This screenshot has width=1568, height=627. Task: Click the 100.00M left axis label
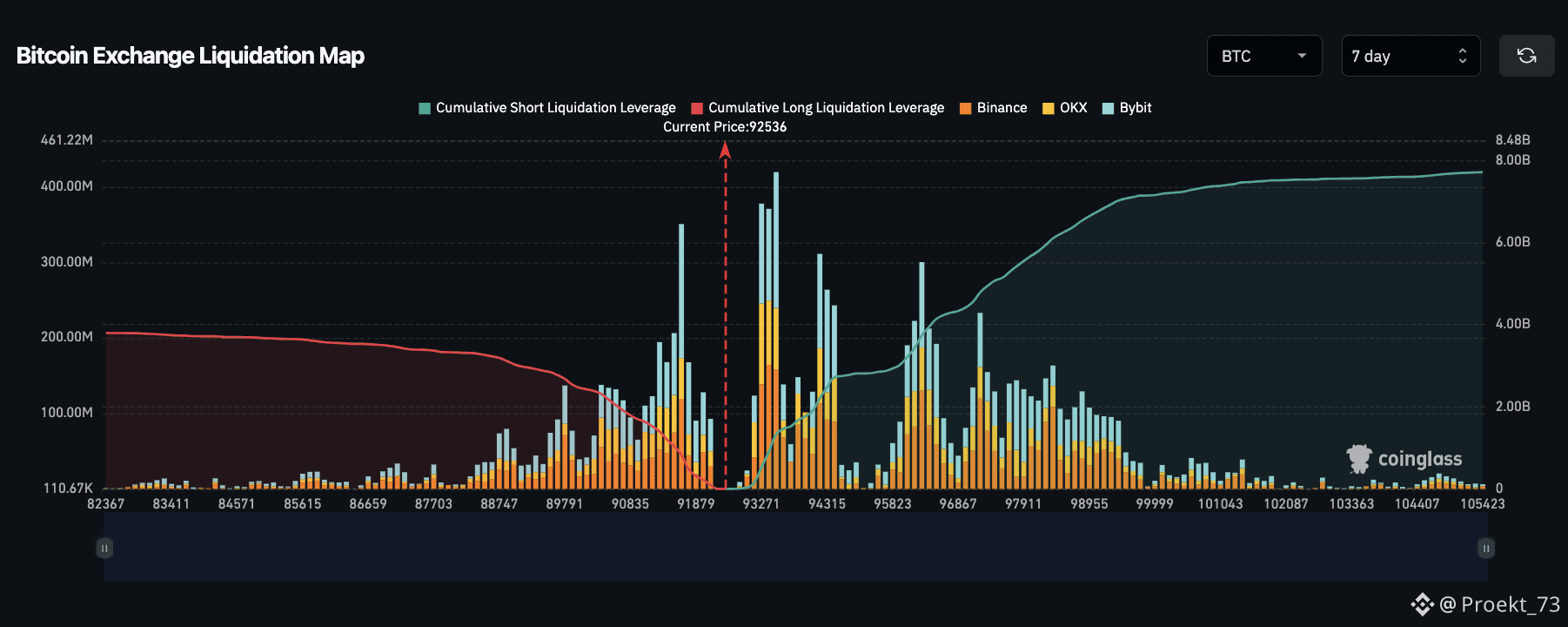67,413
